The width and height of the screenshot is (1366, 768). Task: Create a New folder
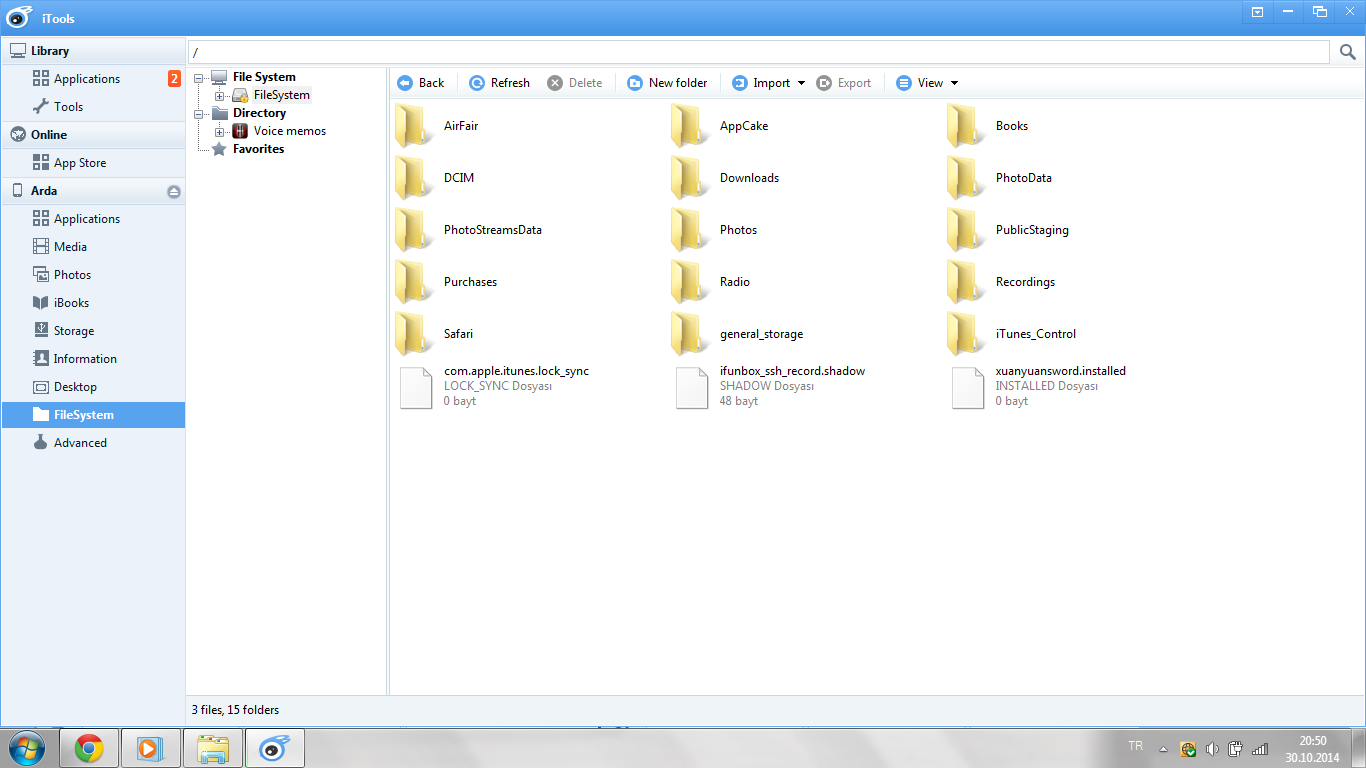pyautogui.click(x=667, y=83)
